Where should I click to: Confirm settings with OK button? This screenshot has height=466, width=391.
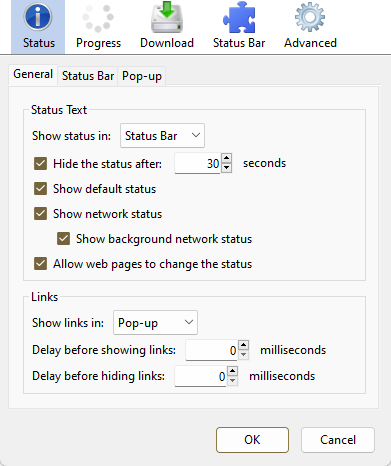252,440
